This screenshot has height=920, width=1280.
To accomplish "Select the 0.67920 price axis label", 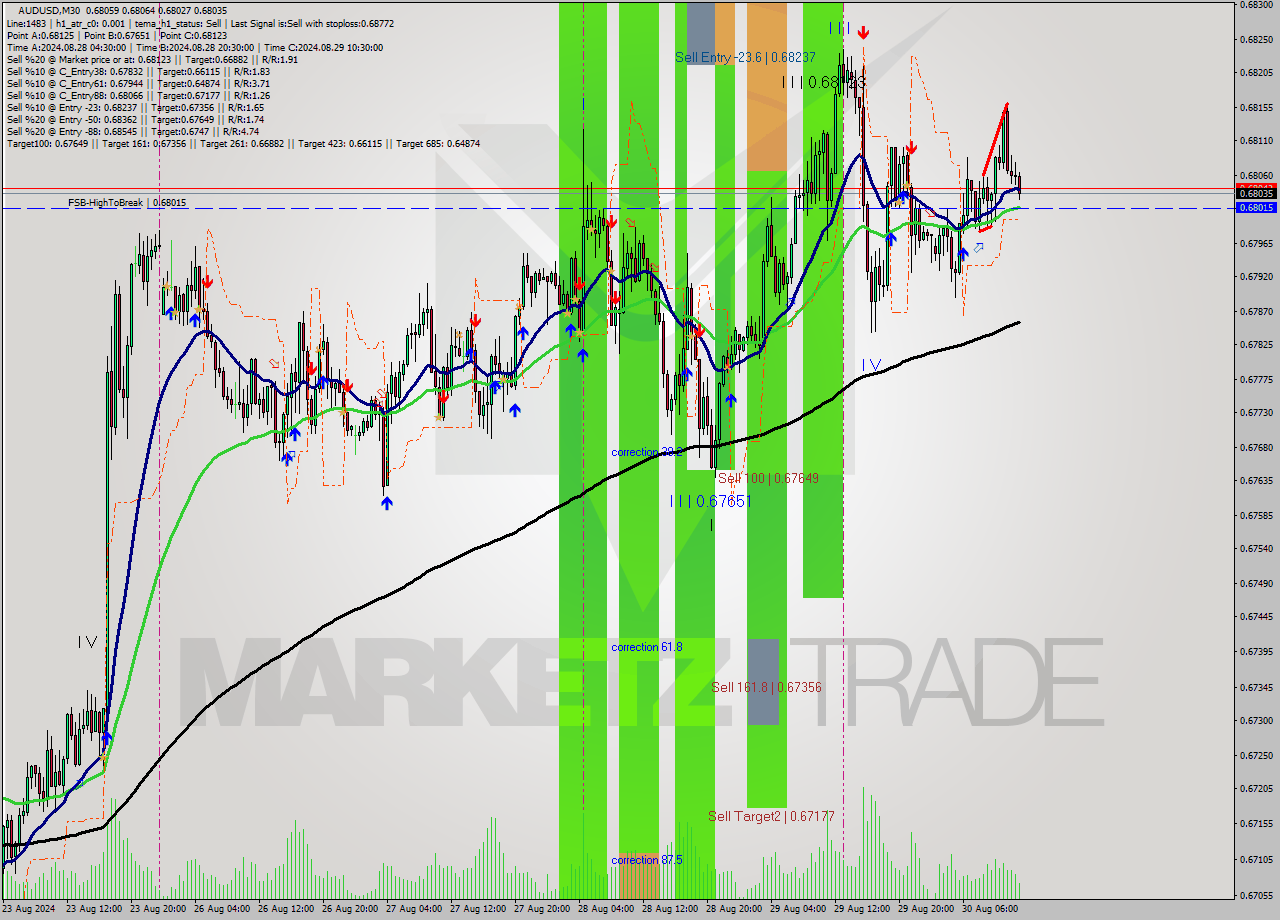I will pos(1256,277).
